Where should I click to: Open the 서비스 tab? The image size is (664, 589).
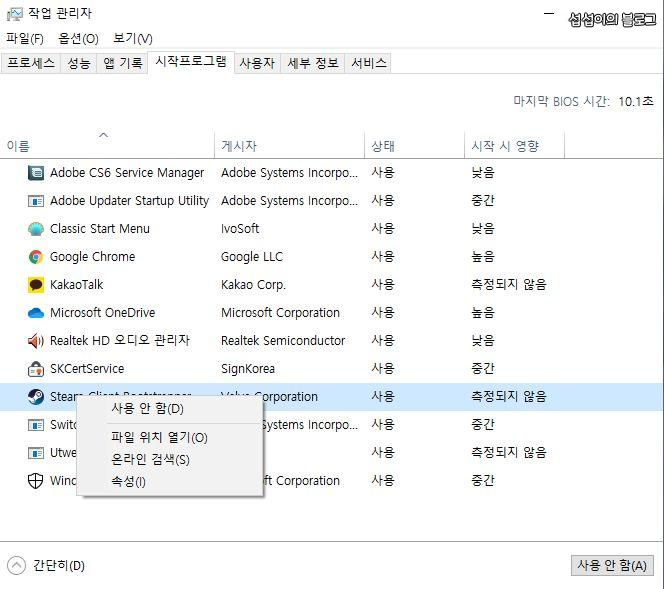[368, 63]
